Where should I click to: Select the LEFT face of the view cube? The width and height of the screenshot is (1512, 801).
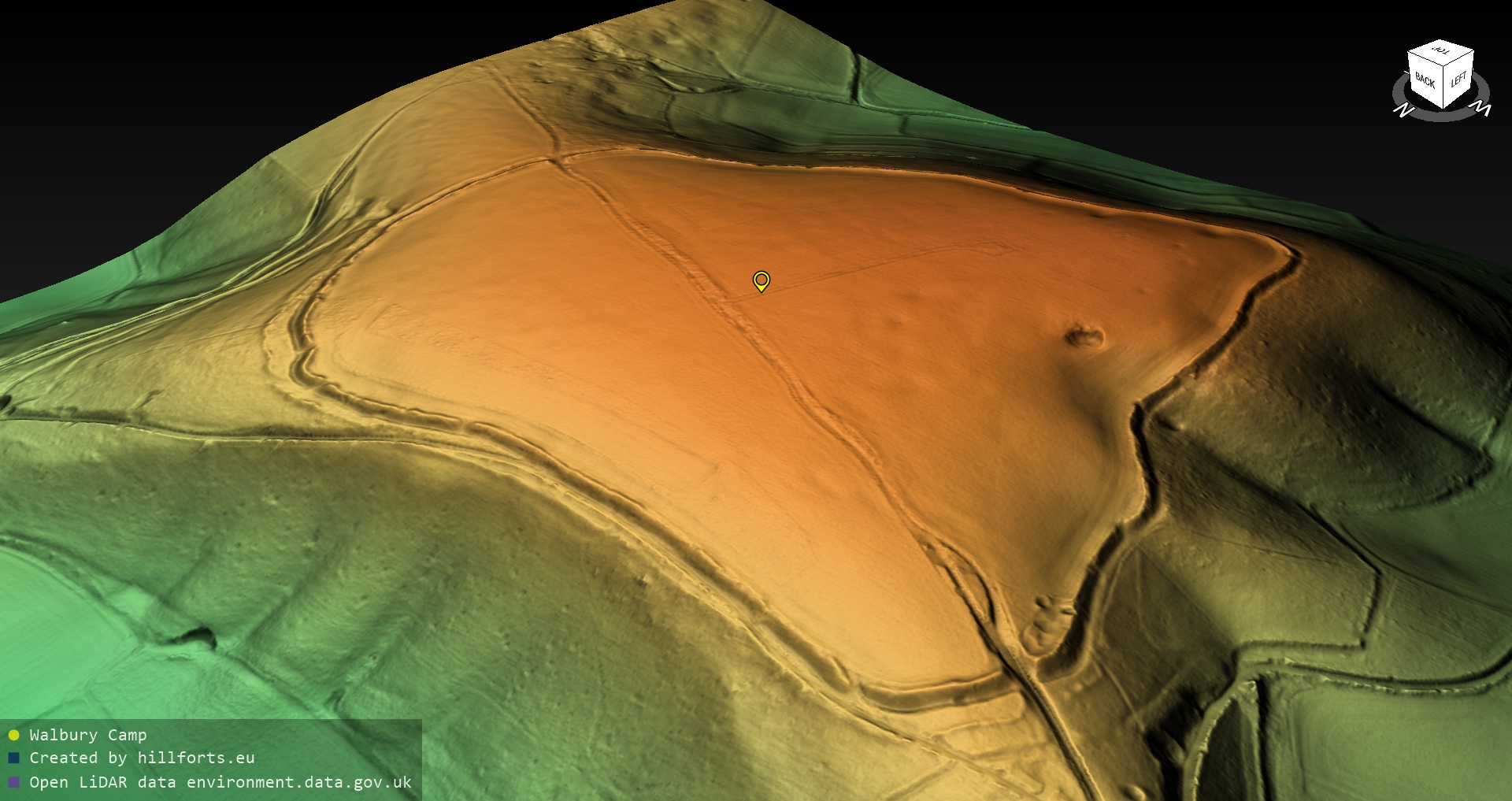(1458, 79)
